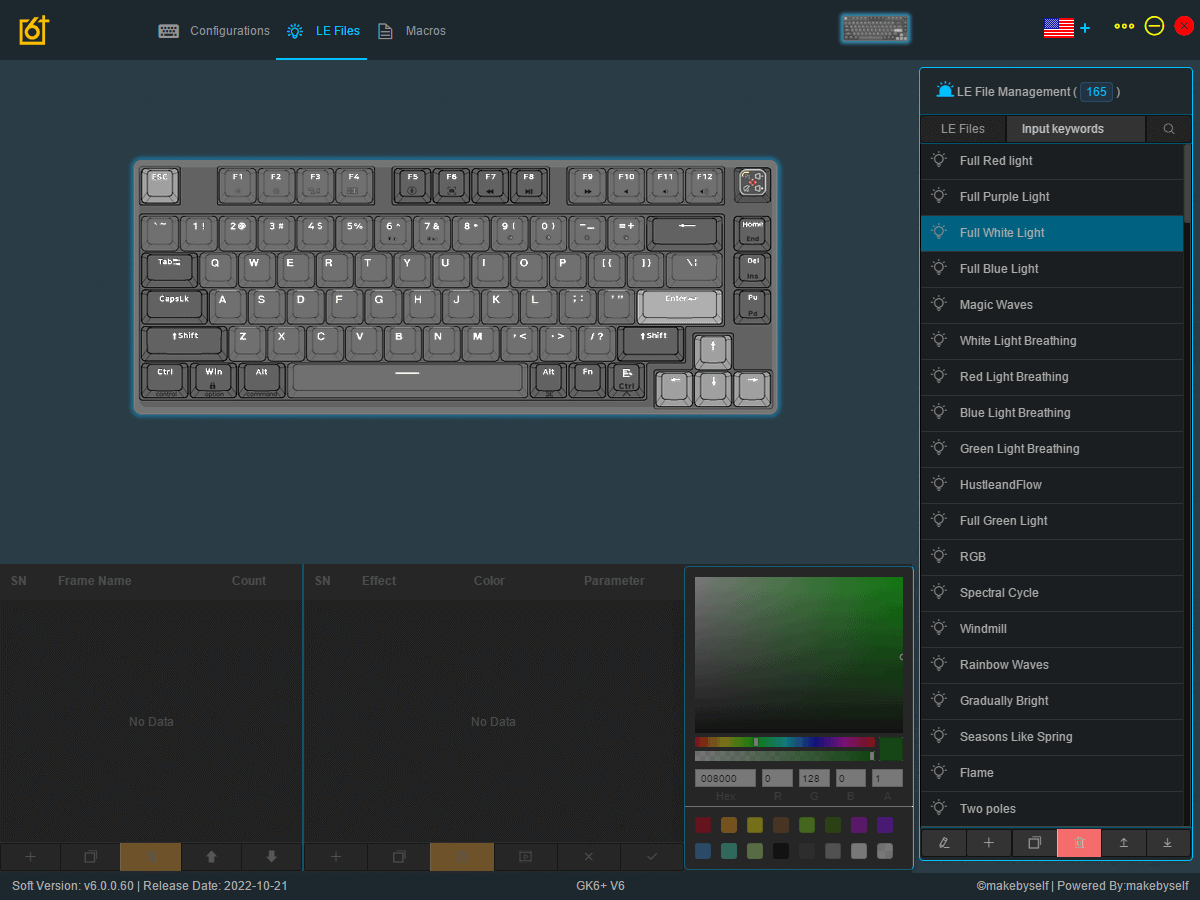Screen dimensions: 1200x900
Task: Select the RGB lighting file
Action: pyautogui.click(x=1051, y=557)
